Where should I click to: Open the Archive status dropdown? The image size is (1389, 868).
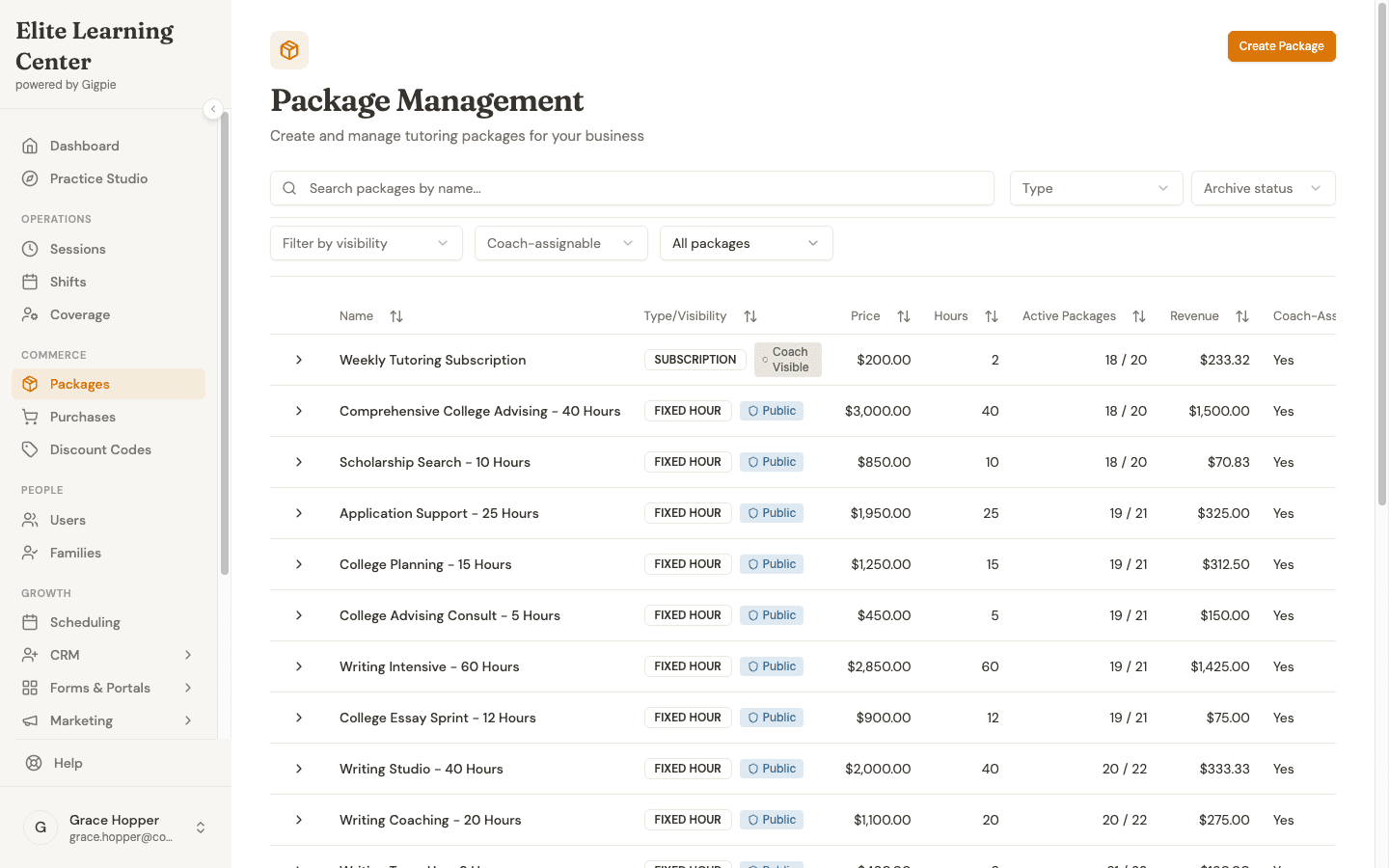[x=1264, y=188]
